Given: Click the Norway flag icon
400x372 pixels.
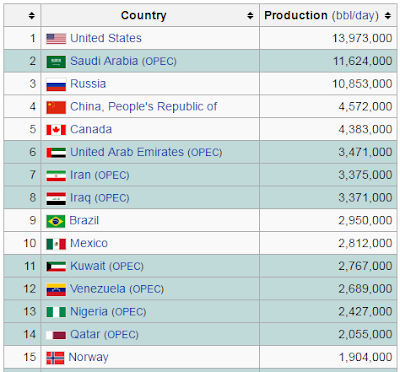Looking at the screenshot, I should tap(55, 358).
